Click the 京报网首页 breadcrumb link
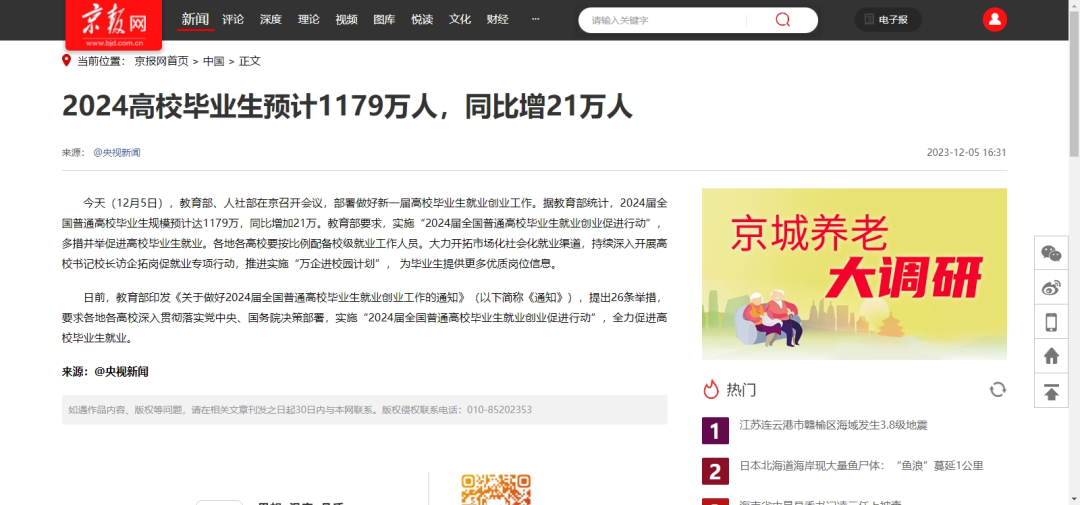The width and height of the screenshot is (1080, 505). [x=161, y=61]
